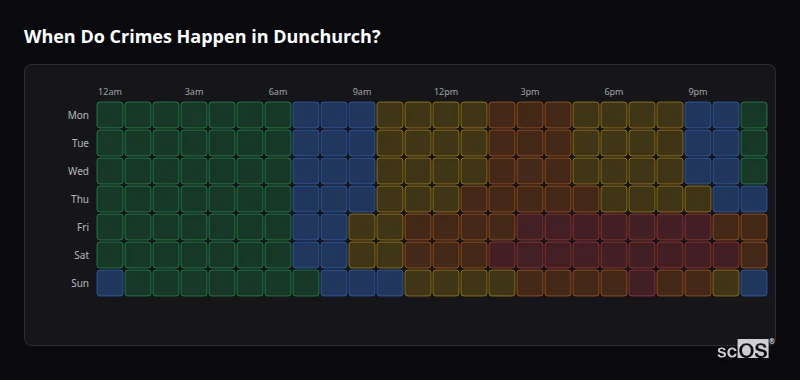
Task: Select the Friday 9am yellow cell
Action: pos(362,227)
